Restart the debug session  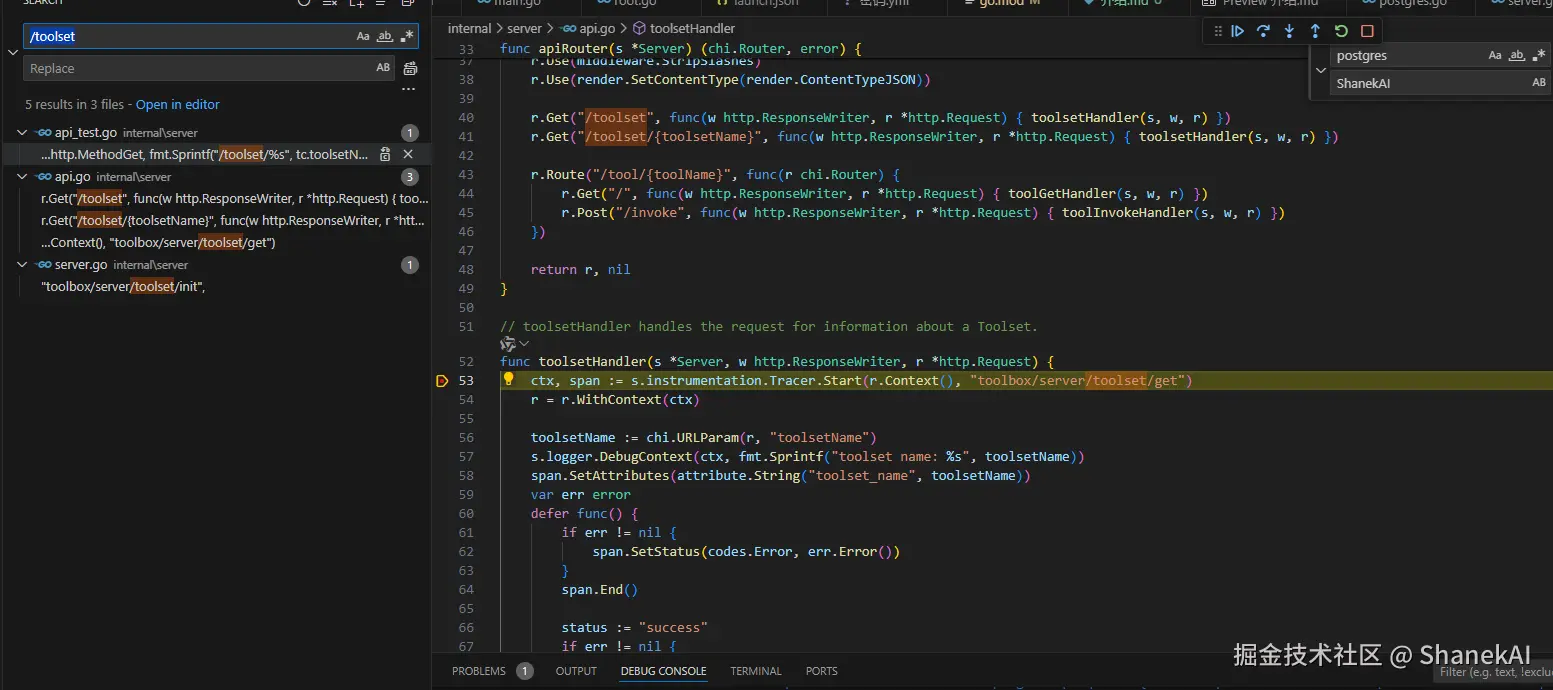[x=1342, y=31]
